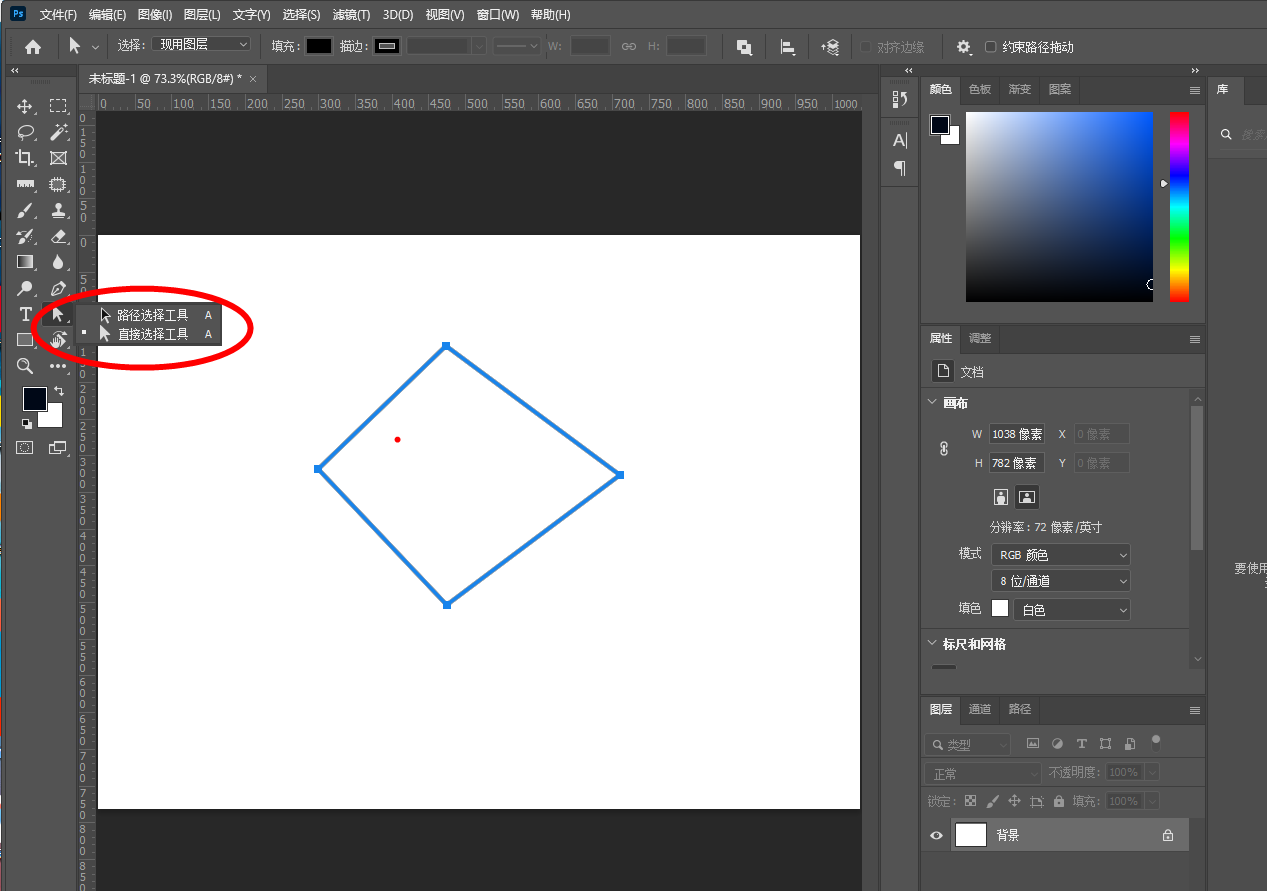Screen dimensions: 1267x891
Task: Select the Horizontal Type tool
Action: pos(25,314)
